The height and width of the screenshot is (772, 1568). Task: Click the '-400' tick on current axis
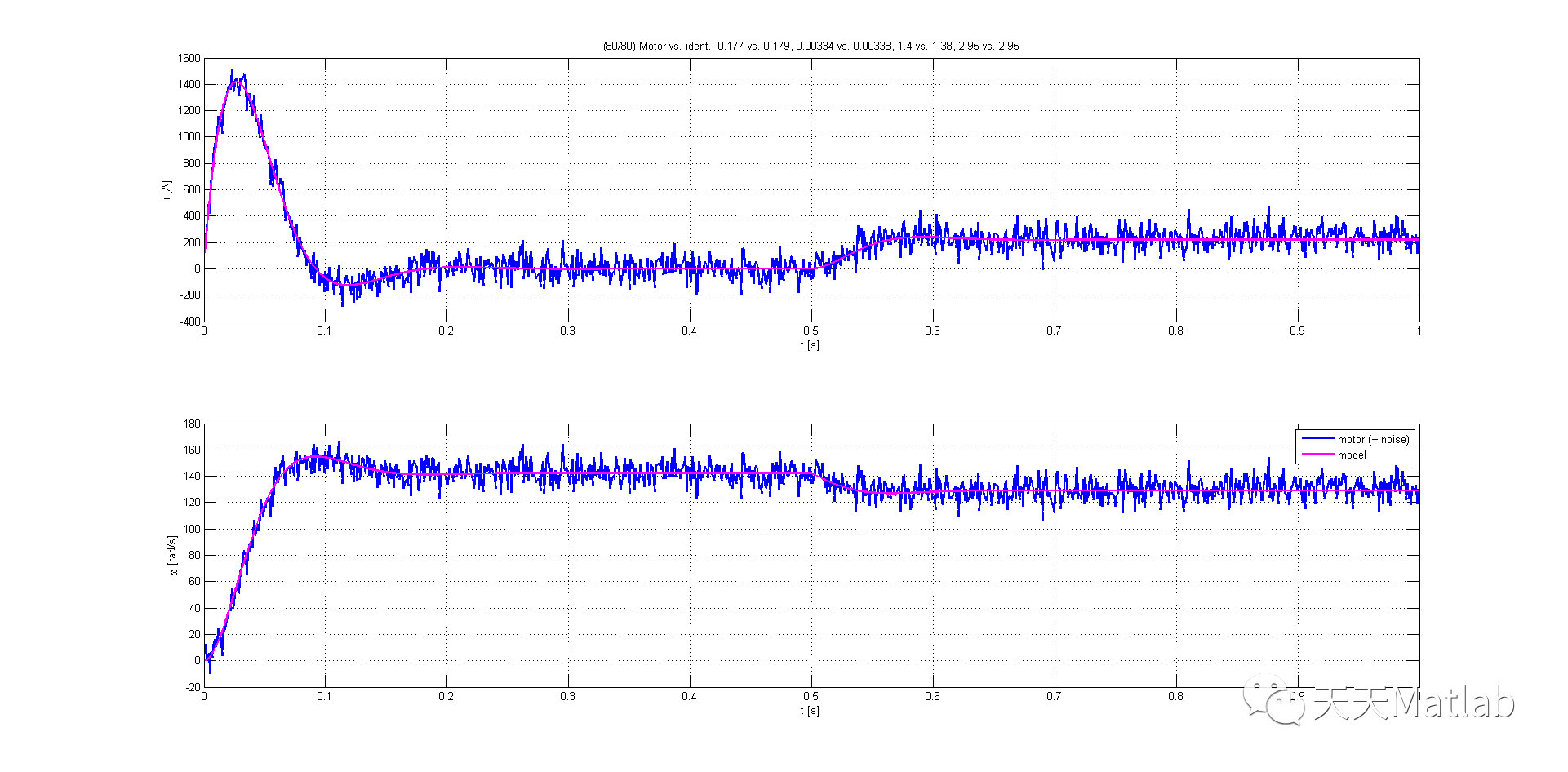[x=189, y=322]
